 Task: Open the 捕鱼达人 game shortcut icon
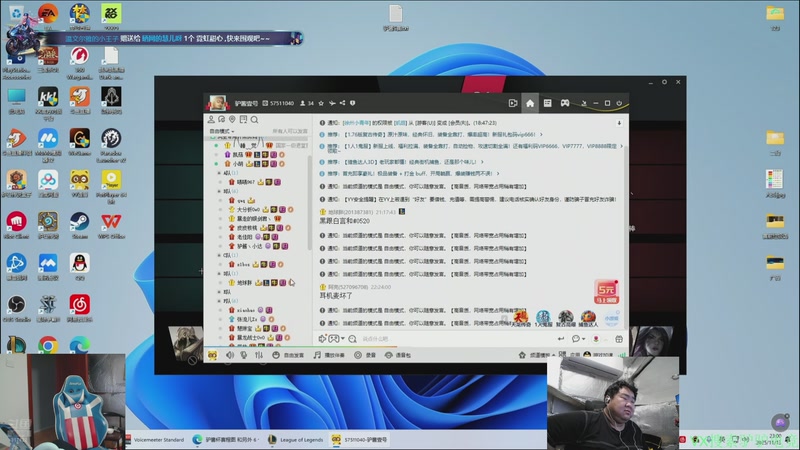(x=588, y=319)
